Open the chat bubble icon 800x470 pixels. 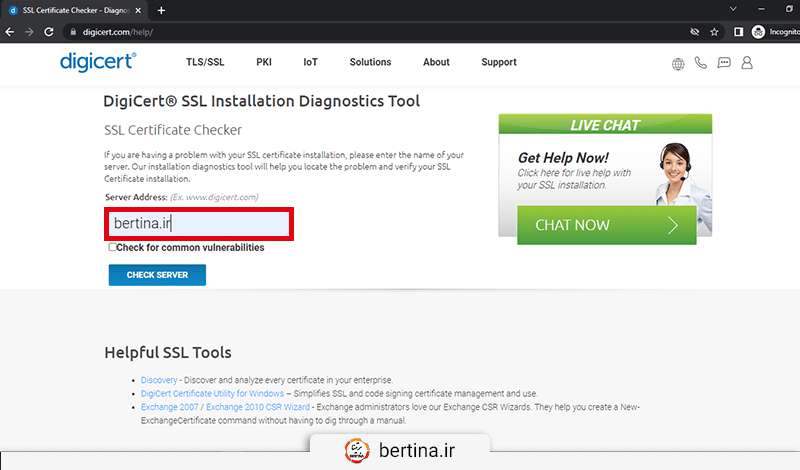(724, 63)
